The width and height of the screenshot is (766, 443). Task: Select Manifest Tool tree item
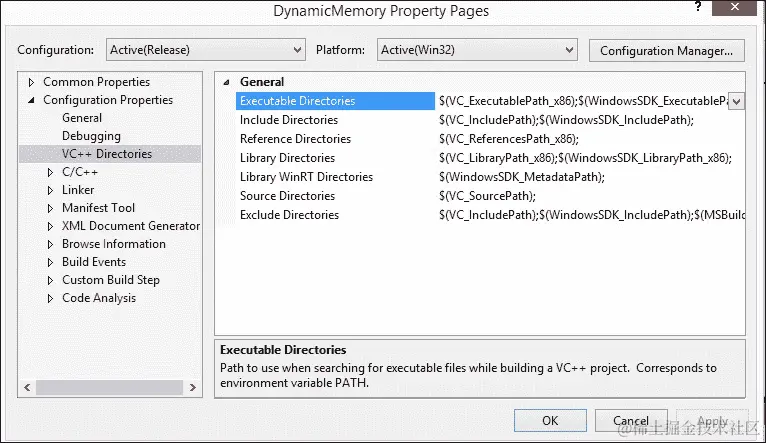(98, 208)
